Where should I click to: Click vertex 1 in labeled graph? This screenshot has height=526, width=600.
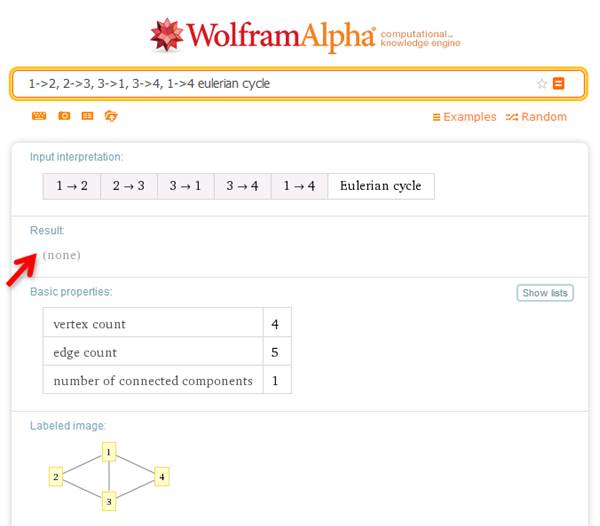tap(109, 452)
